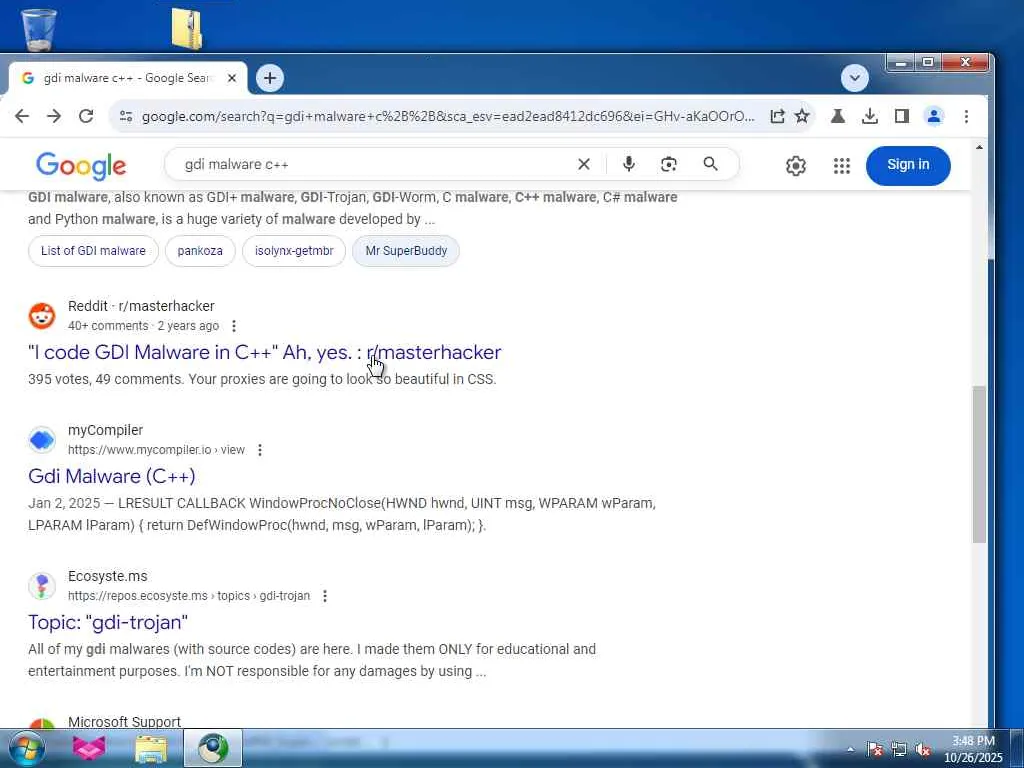
Task: Switch to the browser taskbar button
Action: 213,748
